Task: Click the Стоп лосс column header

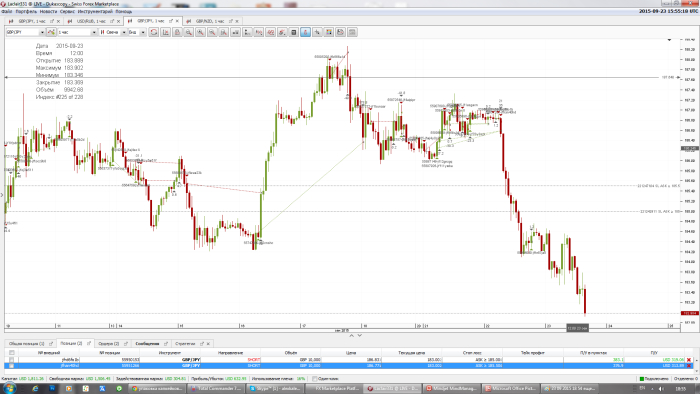Action: point(472,353)
